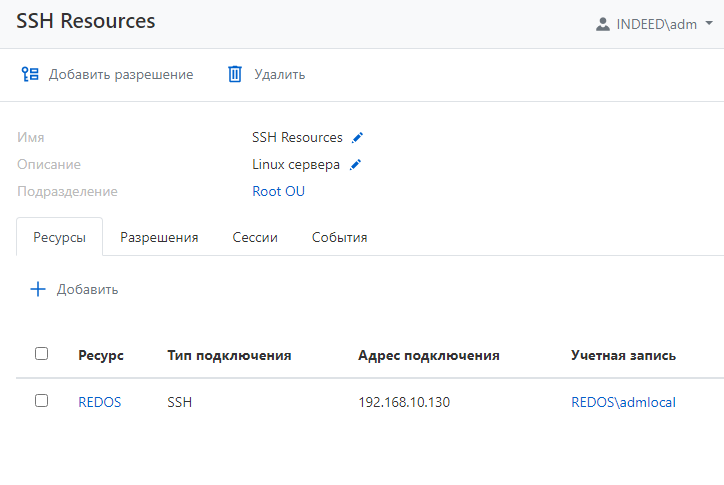Click the add permission icon in the toolbar
This screenshot has height=485, width=724.
point(30,74)
